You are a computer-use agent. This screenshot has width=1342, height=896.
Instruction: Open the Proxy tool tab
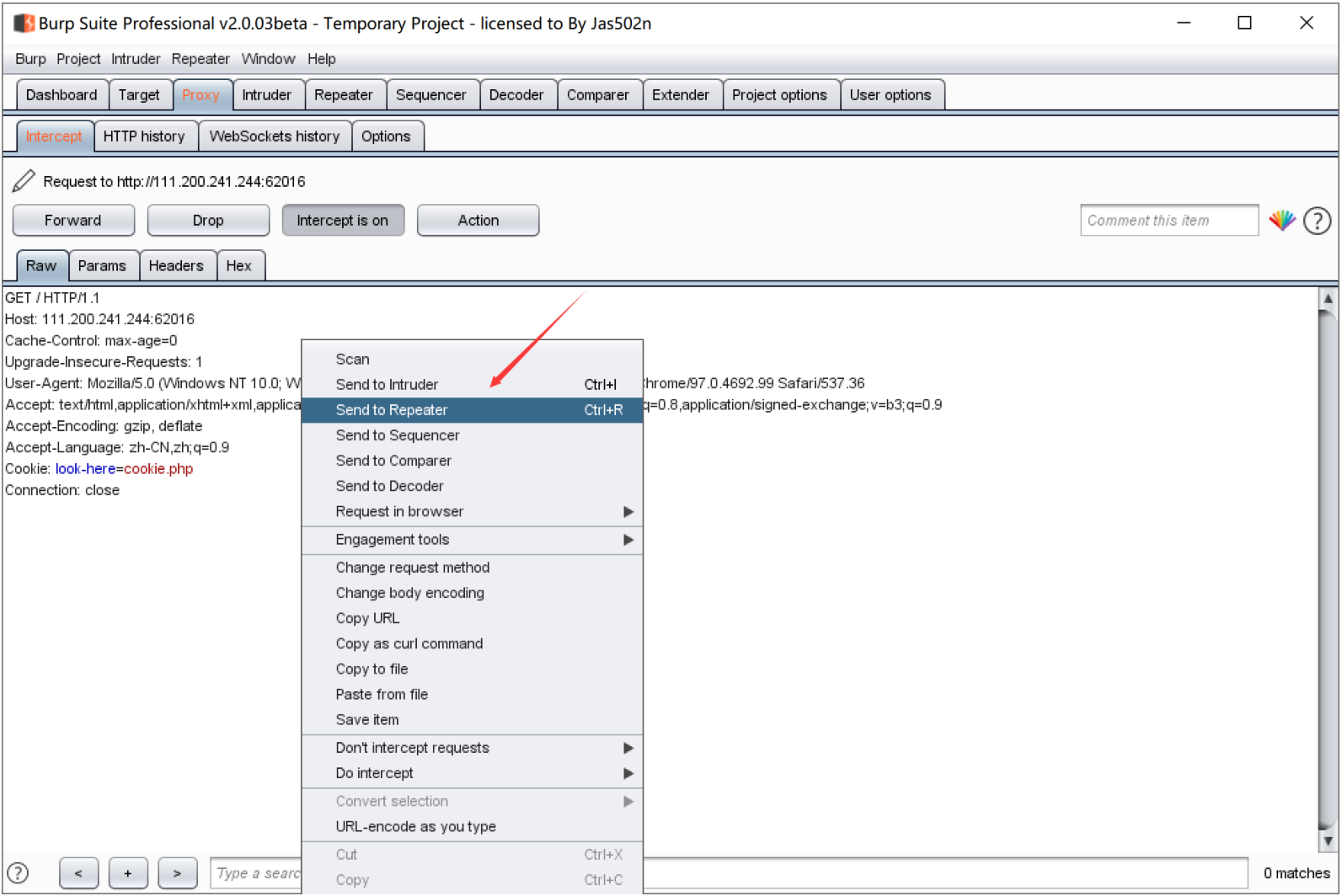pyautogui.click(x=200, y=95)
